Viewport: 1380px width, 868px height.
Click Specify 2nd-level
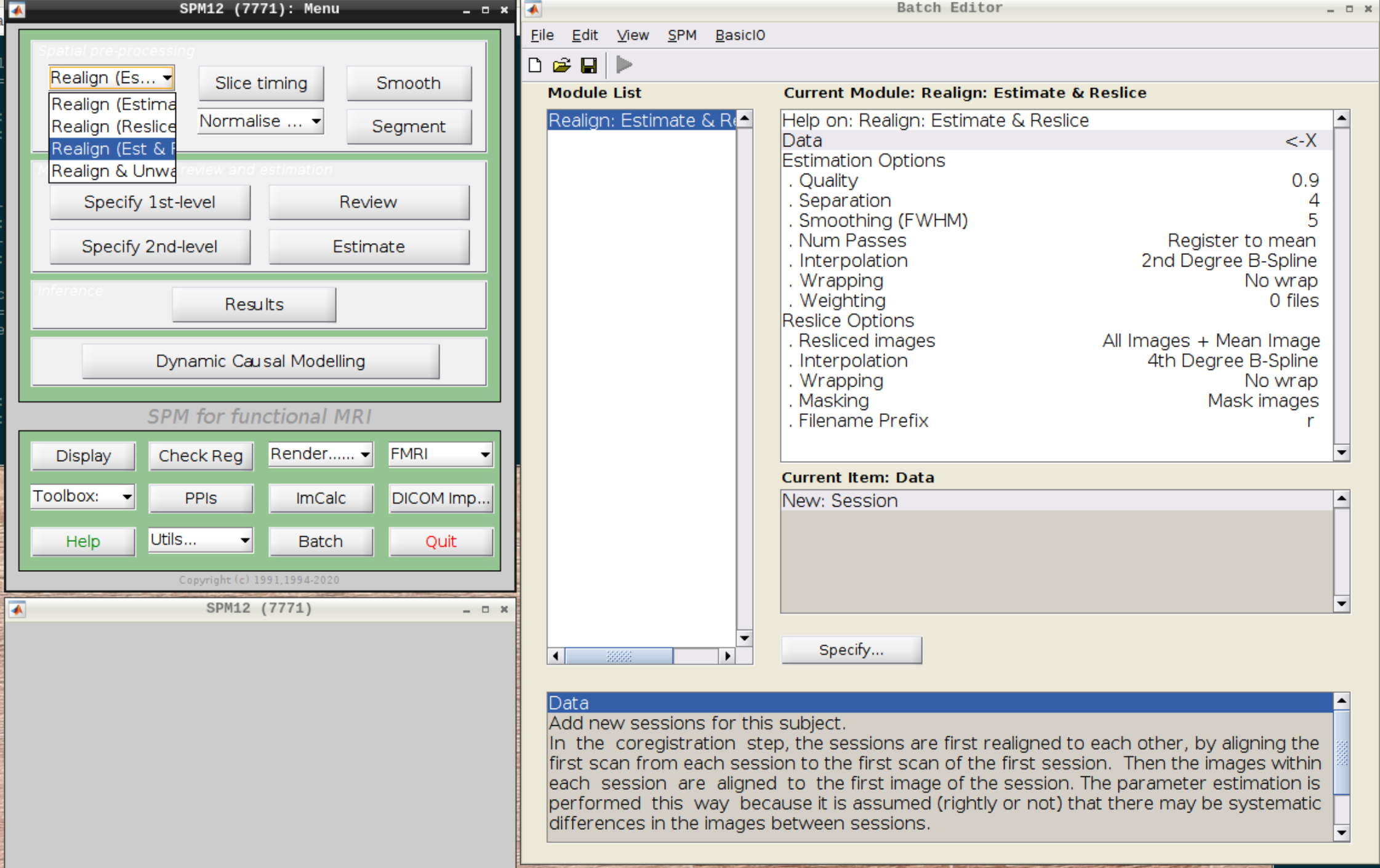pos(150,246)
